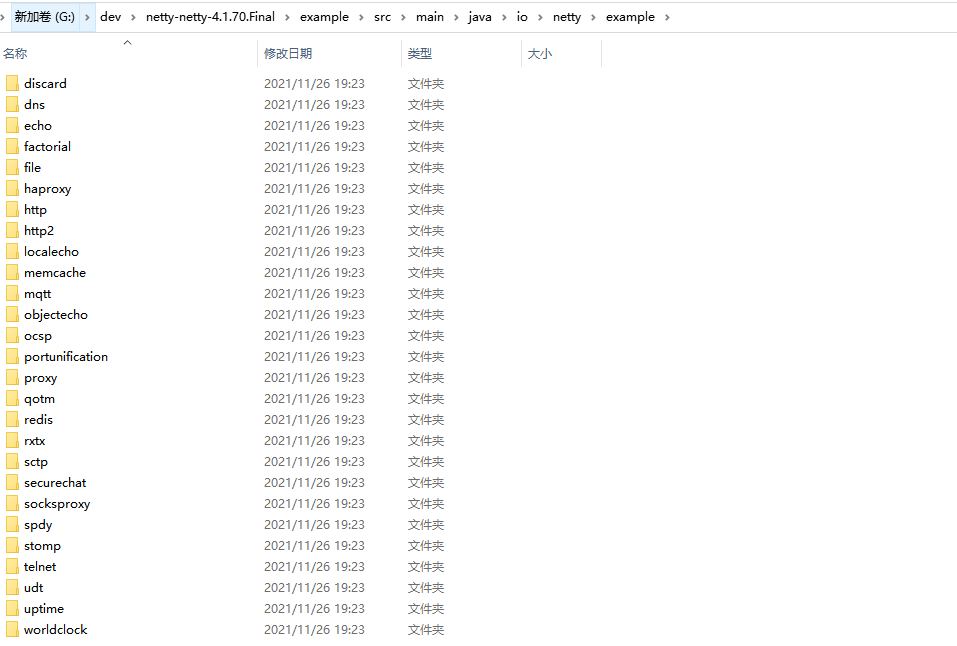This screenshot has height=646, width=957.
Task: Click the stomp folder icon
Action: [x=12, y=545]
